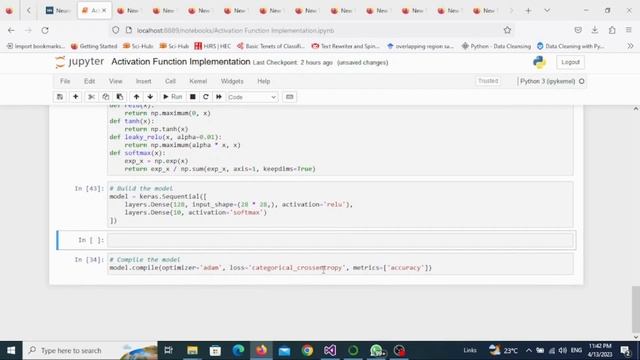Insert cell below with plus icon
640x360 pixels.
coord(76,97)
